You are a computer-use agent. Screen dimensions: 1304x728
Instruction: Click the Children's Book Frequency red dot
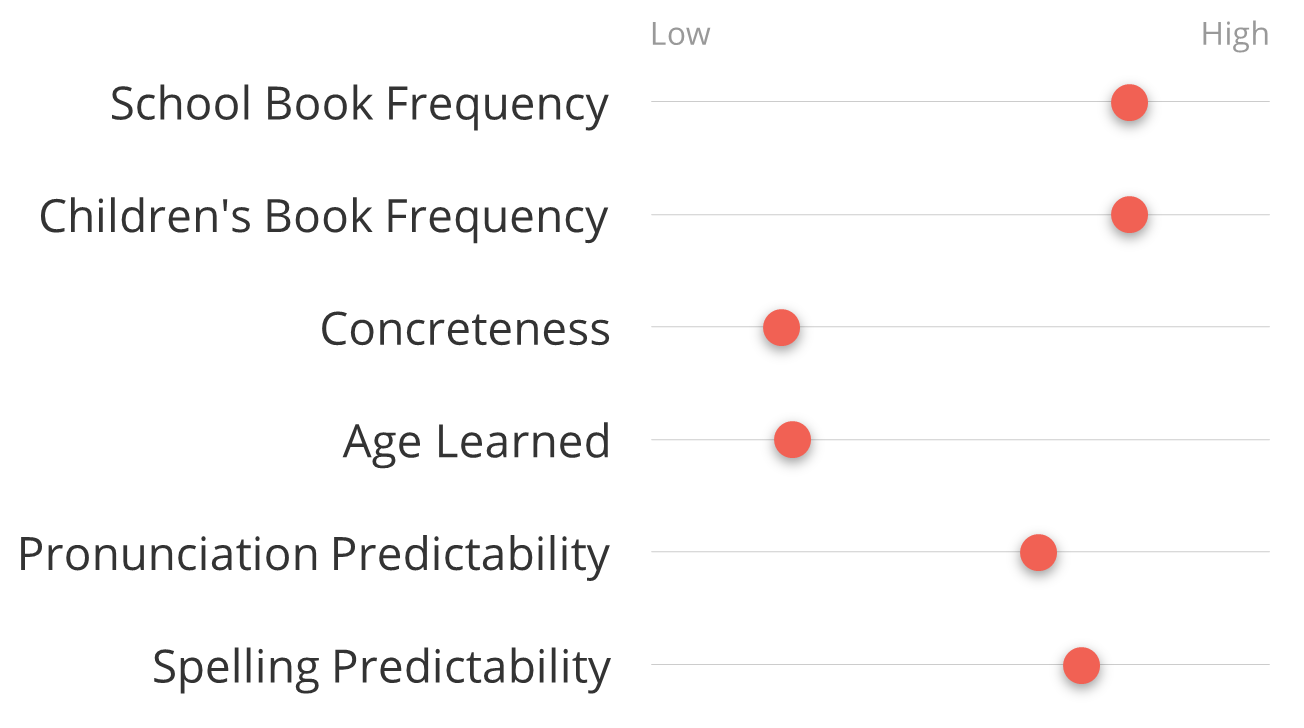point(1129,214)
